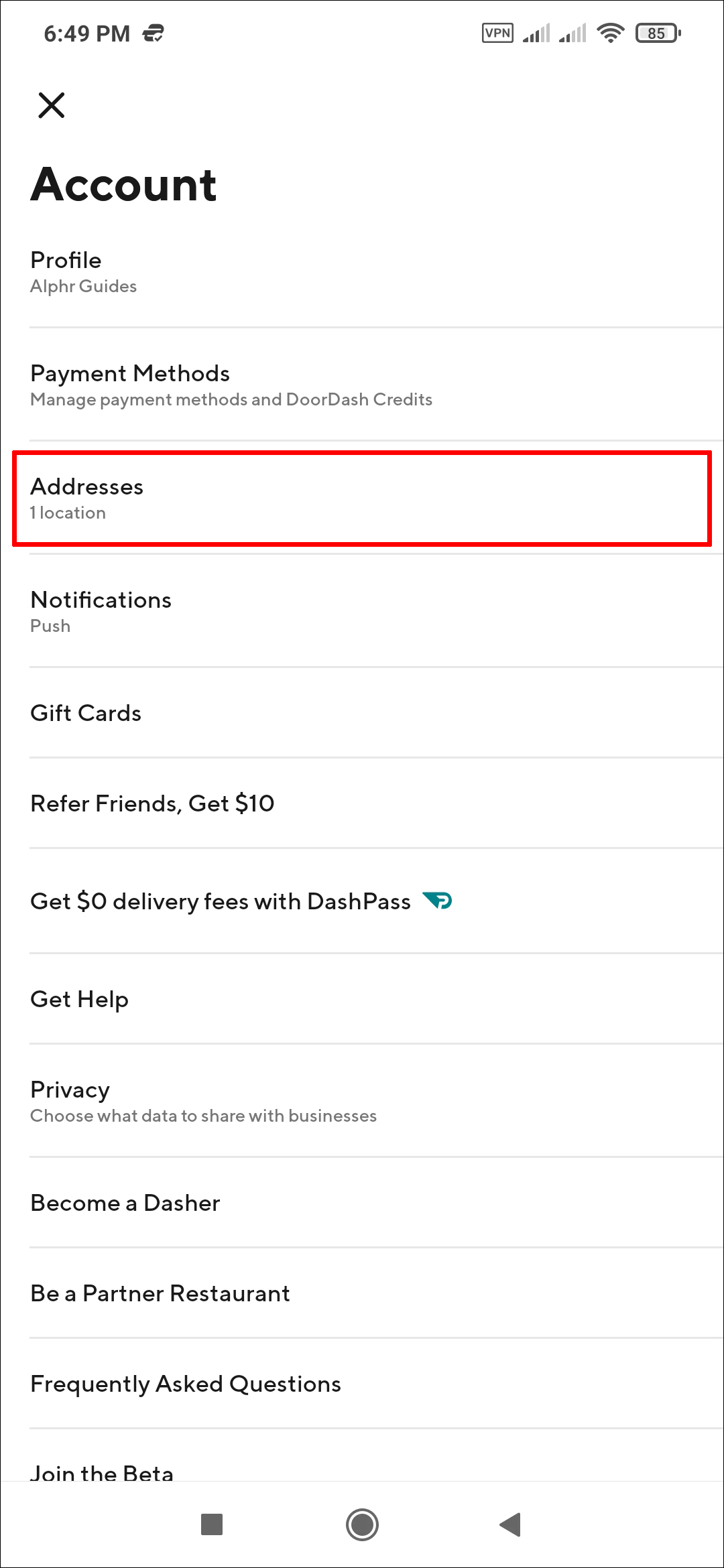Tap the VPN status bar icon
The width and height of the screenshot is (724, 1568).
[x=497, y=33]
